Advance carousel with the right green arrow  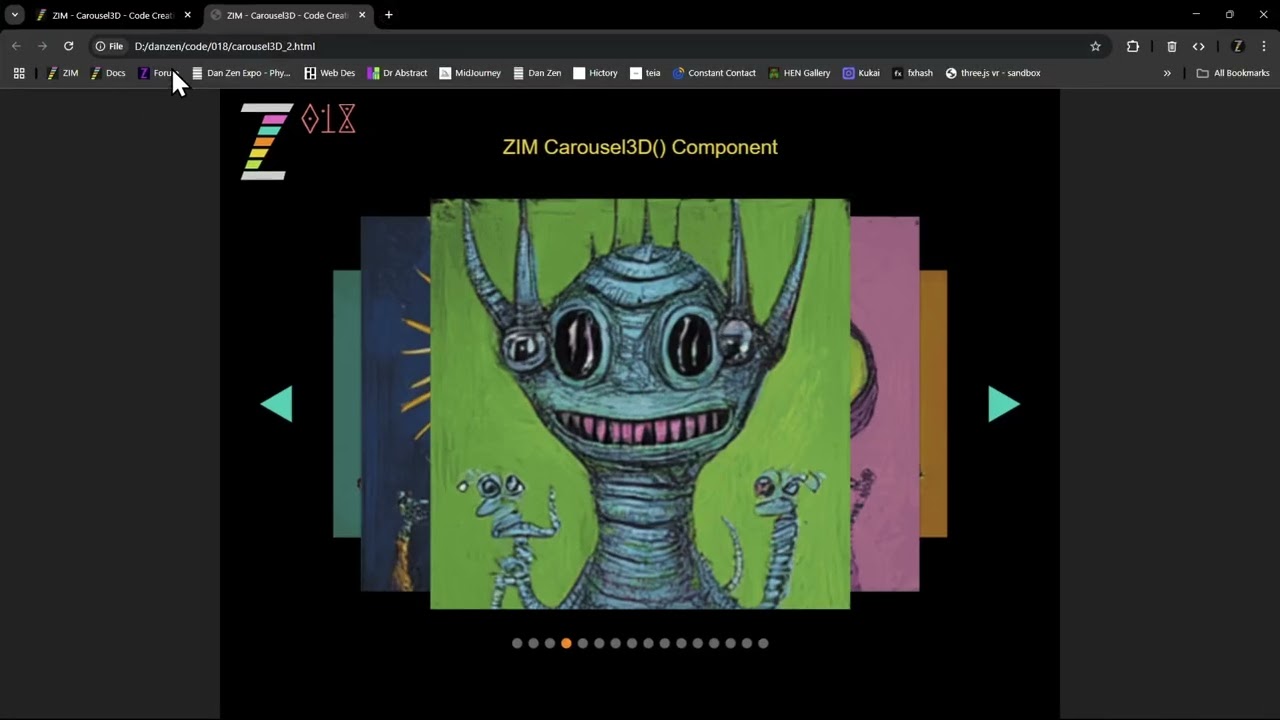pyautogui.click(x=1003, y=404)
